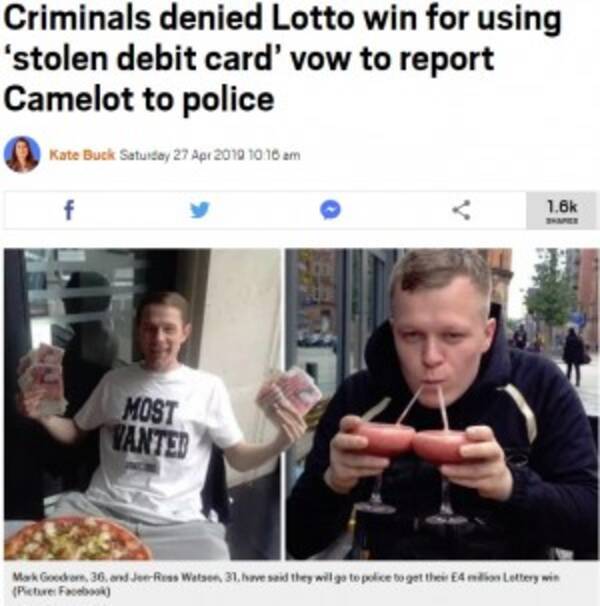Open the right photo of man drinking cocktails
This screenshot has height=606, width=600.
[x=442, y=404]
